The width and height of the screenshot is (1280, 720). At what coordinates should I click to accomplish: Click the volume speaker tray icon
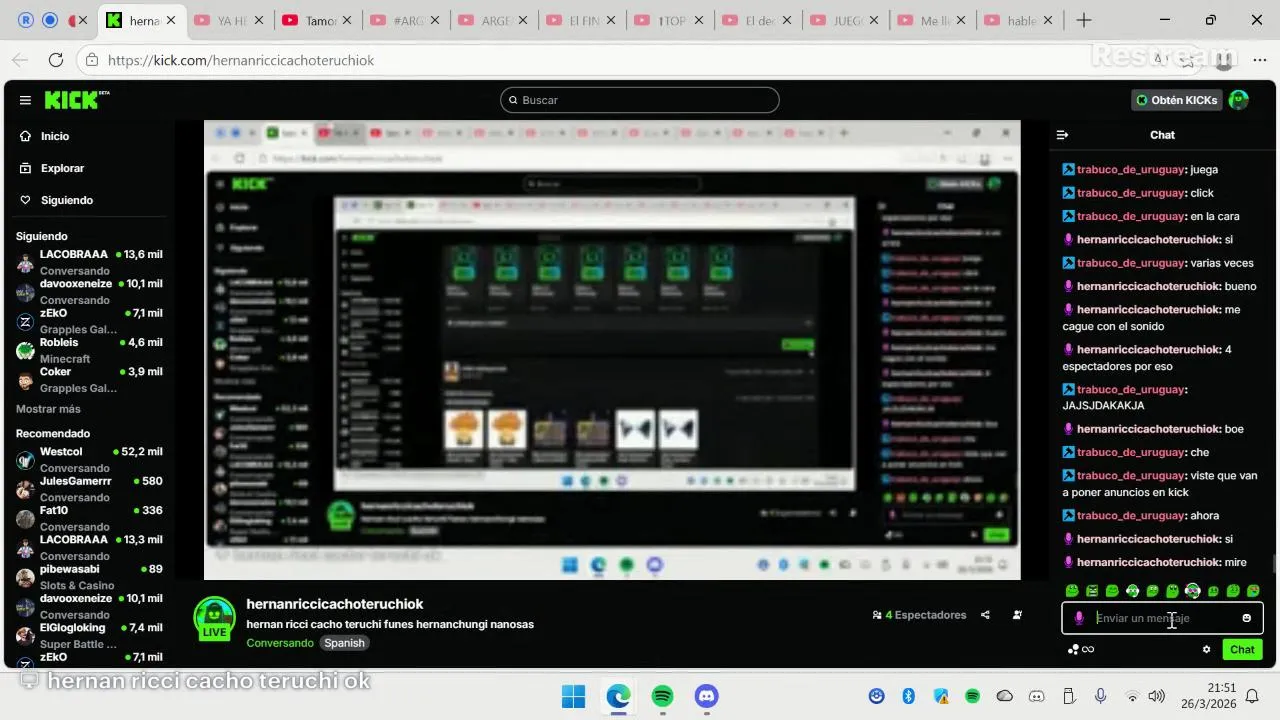pos(1157,696)
